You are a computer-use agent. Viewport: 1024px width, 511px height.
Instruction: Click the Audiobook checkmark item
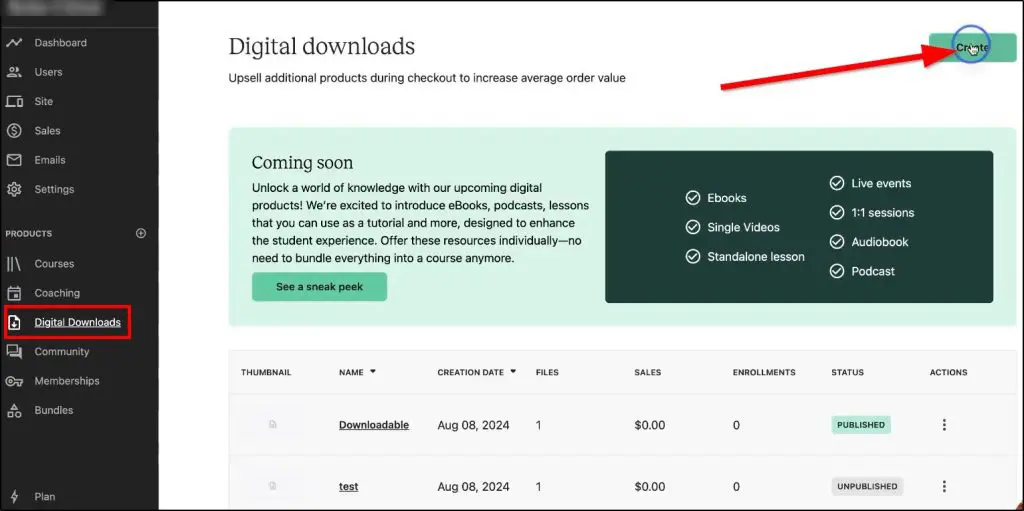[869, 242]
